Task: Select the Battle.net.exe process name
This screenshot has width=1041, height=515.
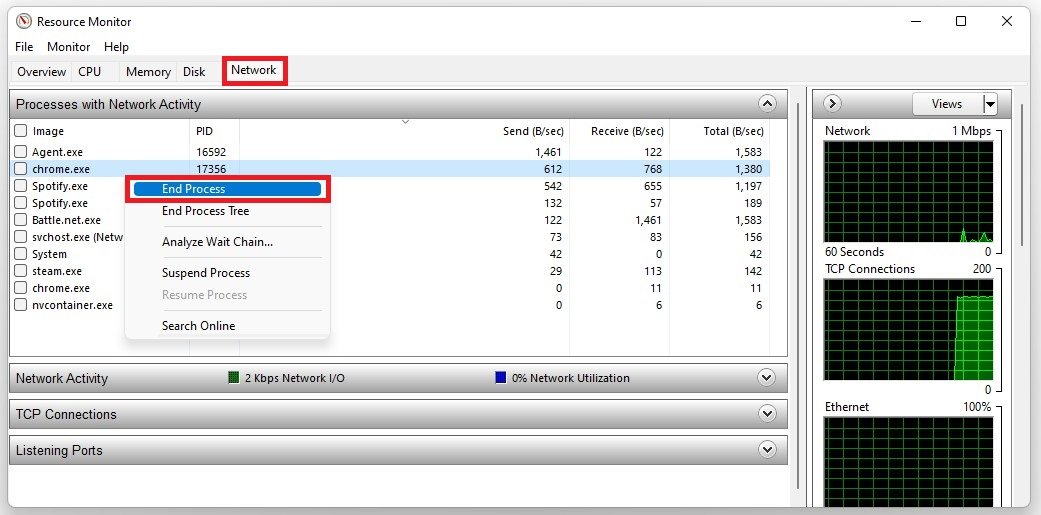Action: click(66, 220)
